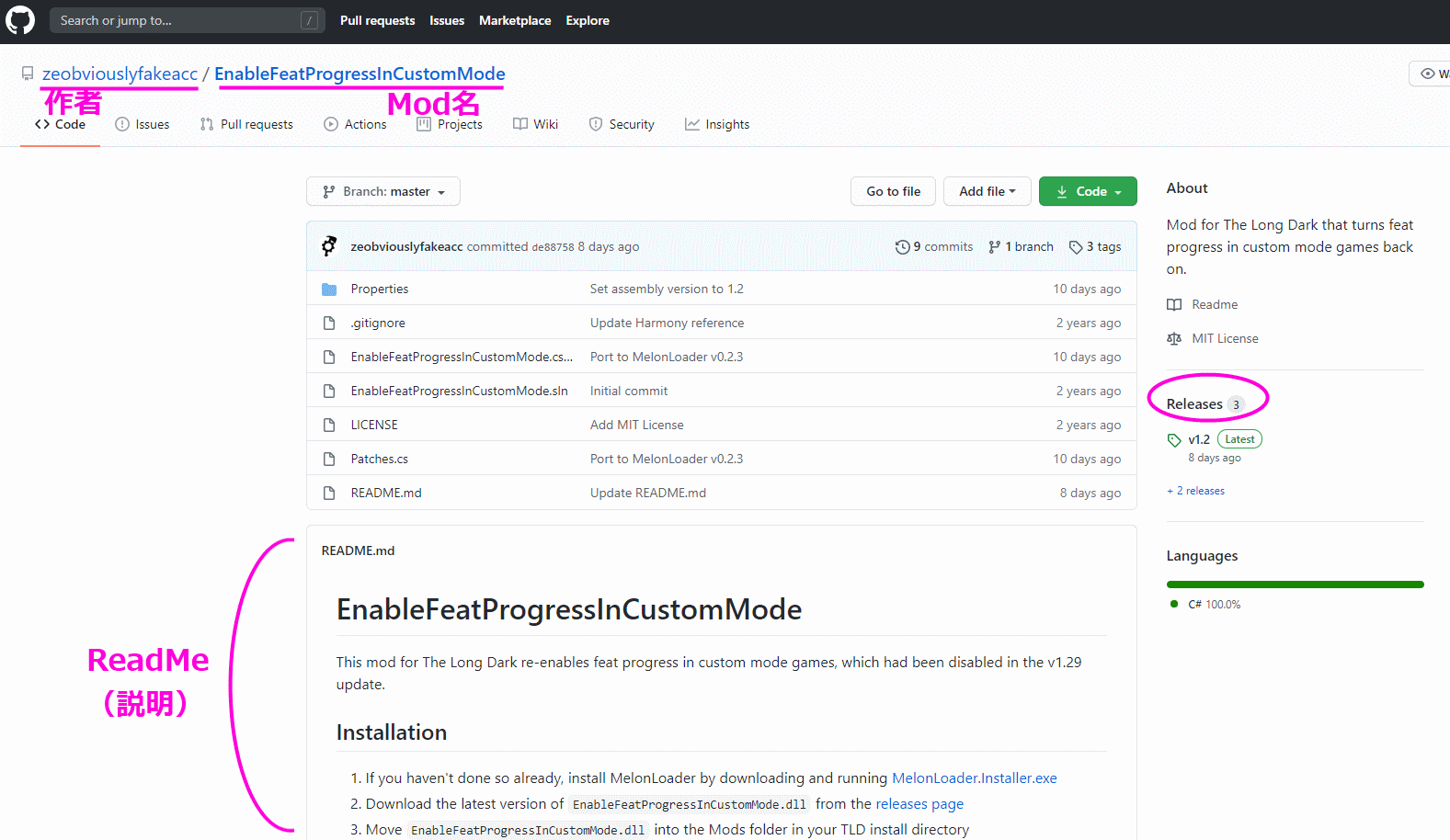Open the releases page link in README
This screenshot has height=840, width=1450.
coord(919,803)
